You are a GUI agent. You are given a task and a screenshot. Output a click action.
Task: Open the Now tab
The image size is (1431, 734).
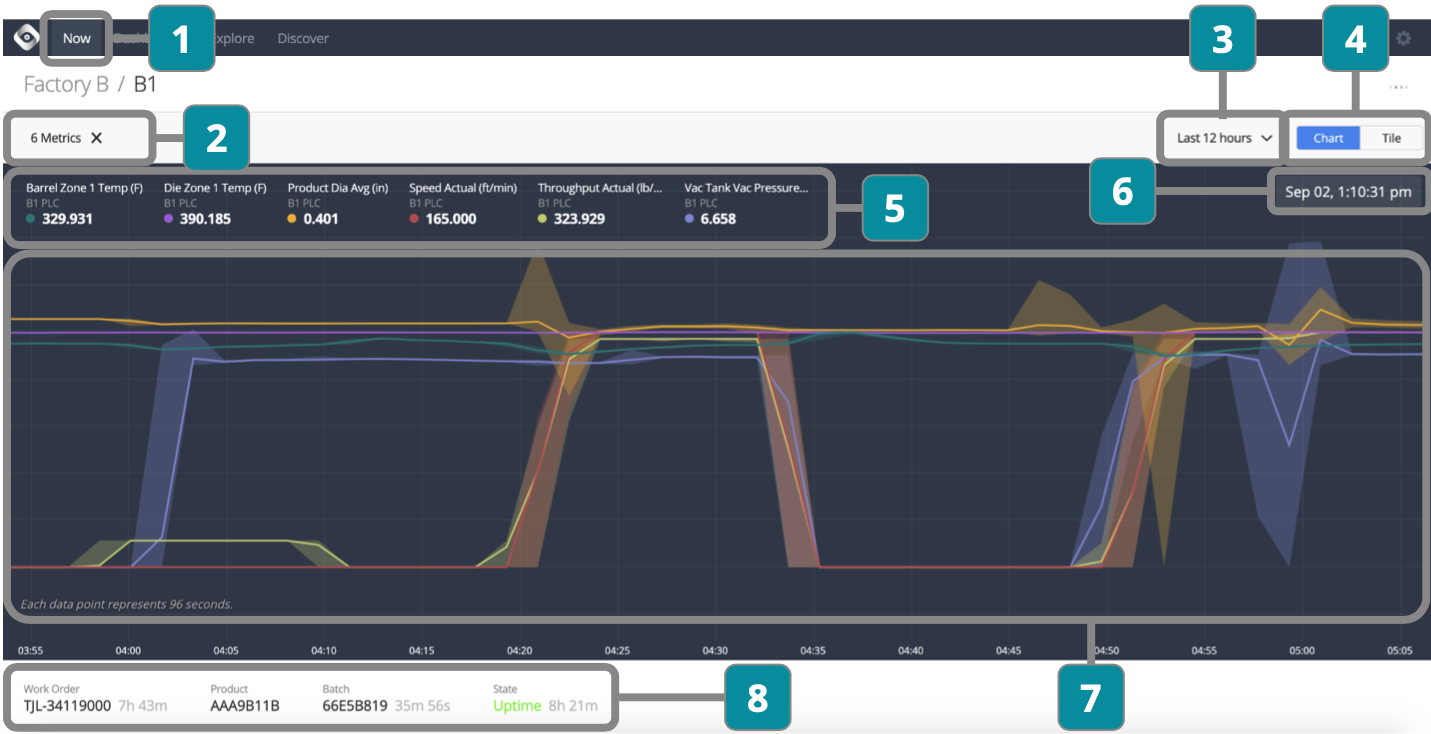[76, 39]
